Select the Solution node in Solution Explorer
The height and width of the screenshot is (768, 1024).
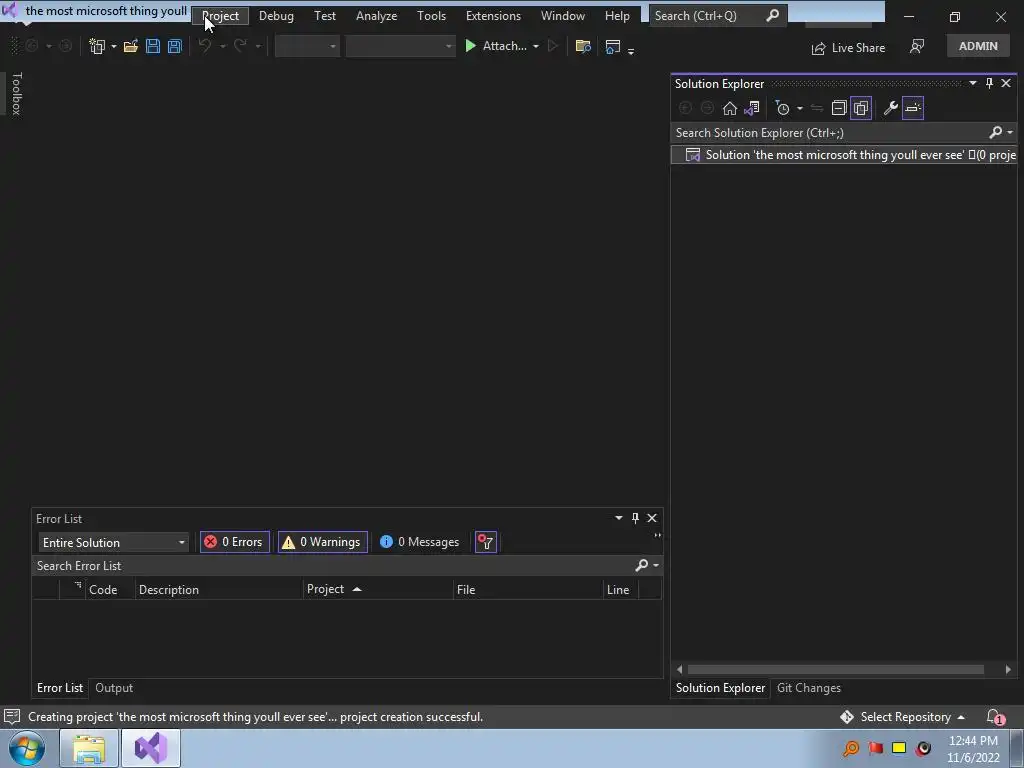tap(844, 155)
